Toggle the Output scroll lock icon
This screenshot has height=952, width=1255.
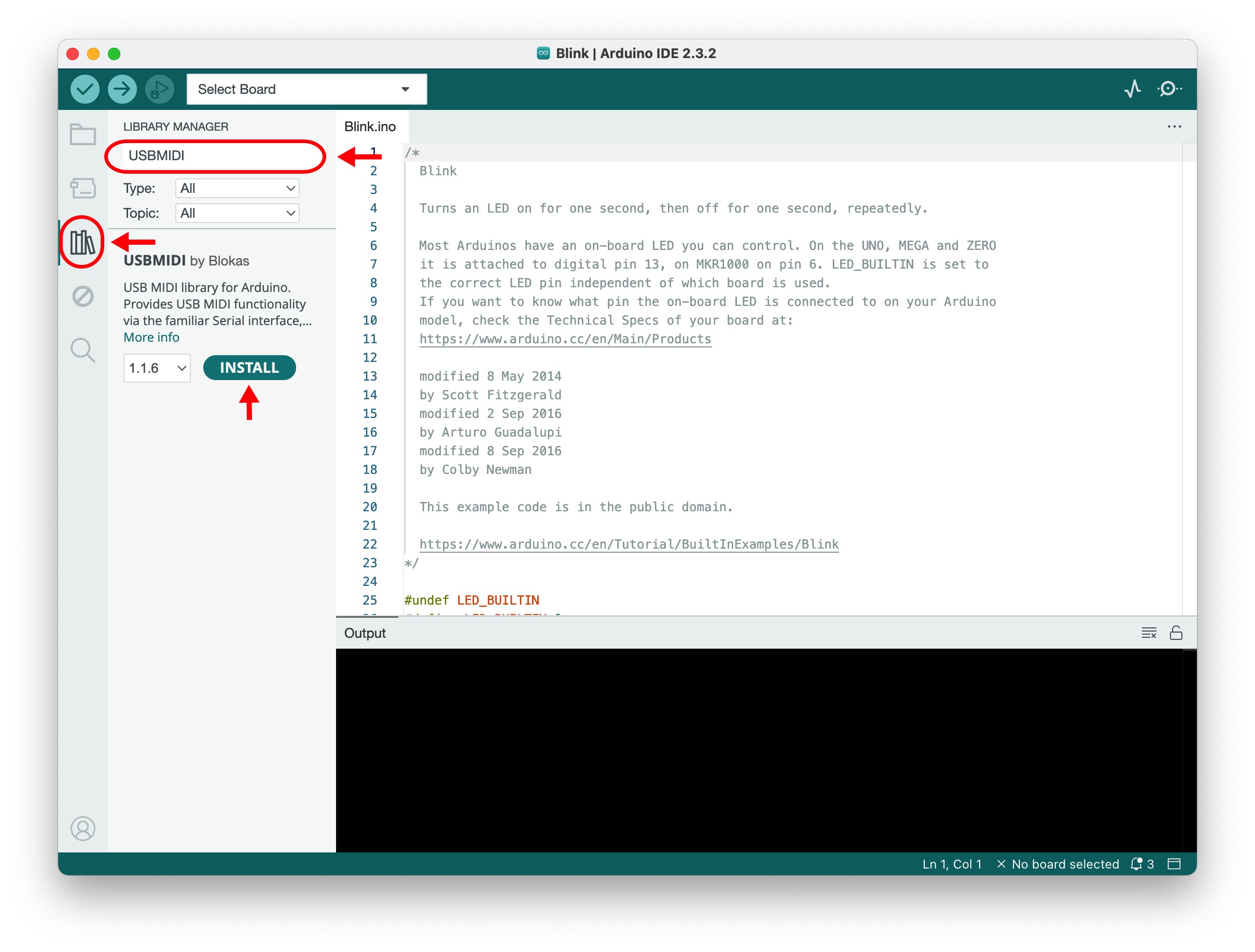coord(1176,633)
